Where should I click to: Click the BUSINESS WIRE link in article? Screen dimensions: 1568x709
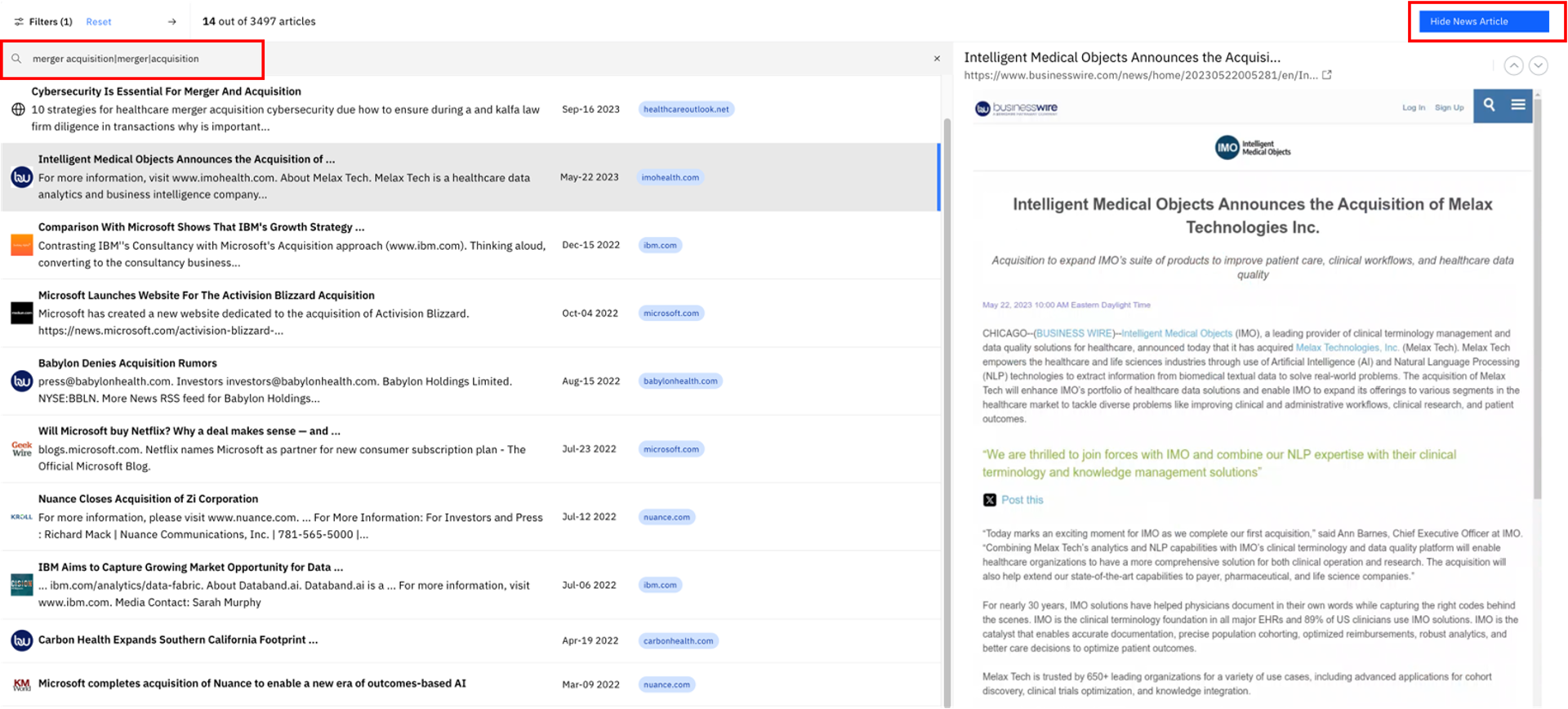[x=1074, y=333]
